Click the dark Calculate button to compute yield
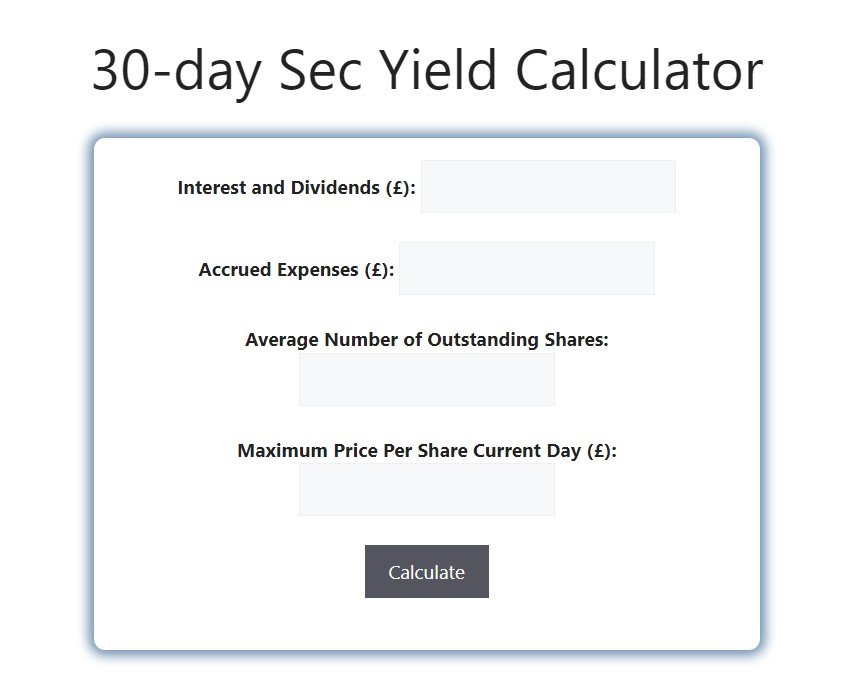 (427, 572)
